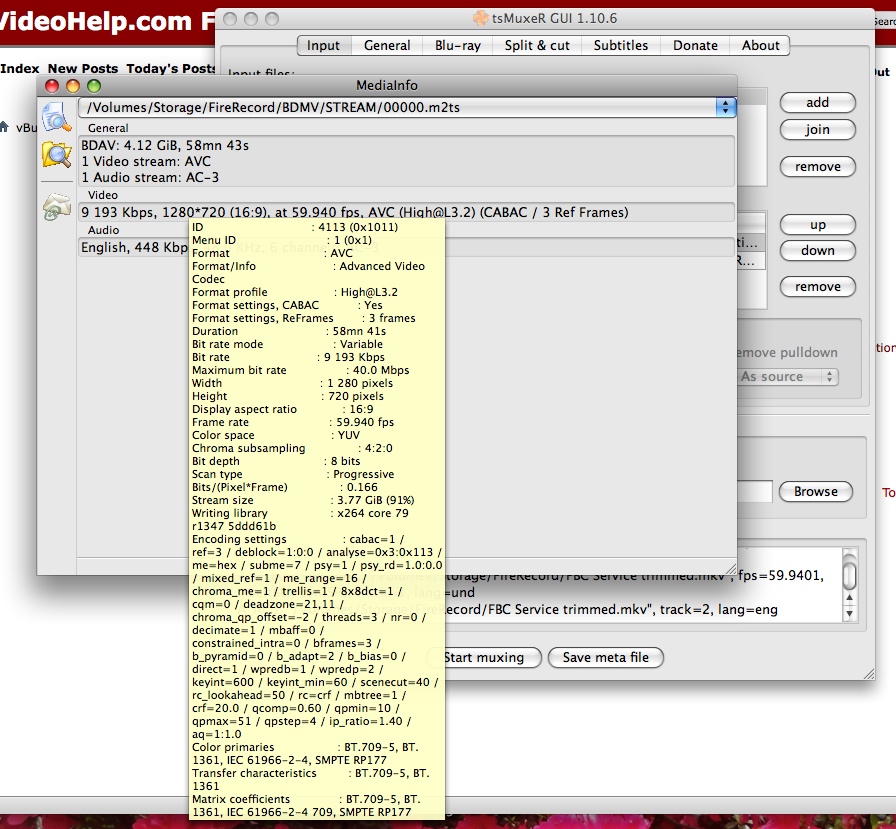The image size is (896, 829).
Task: Click the meta text area scrollbar thumb
Action: [850, 574]
